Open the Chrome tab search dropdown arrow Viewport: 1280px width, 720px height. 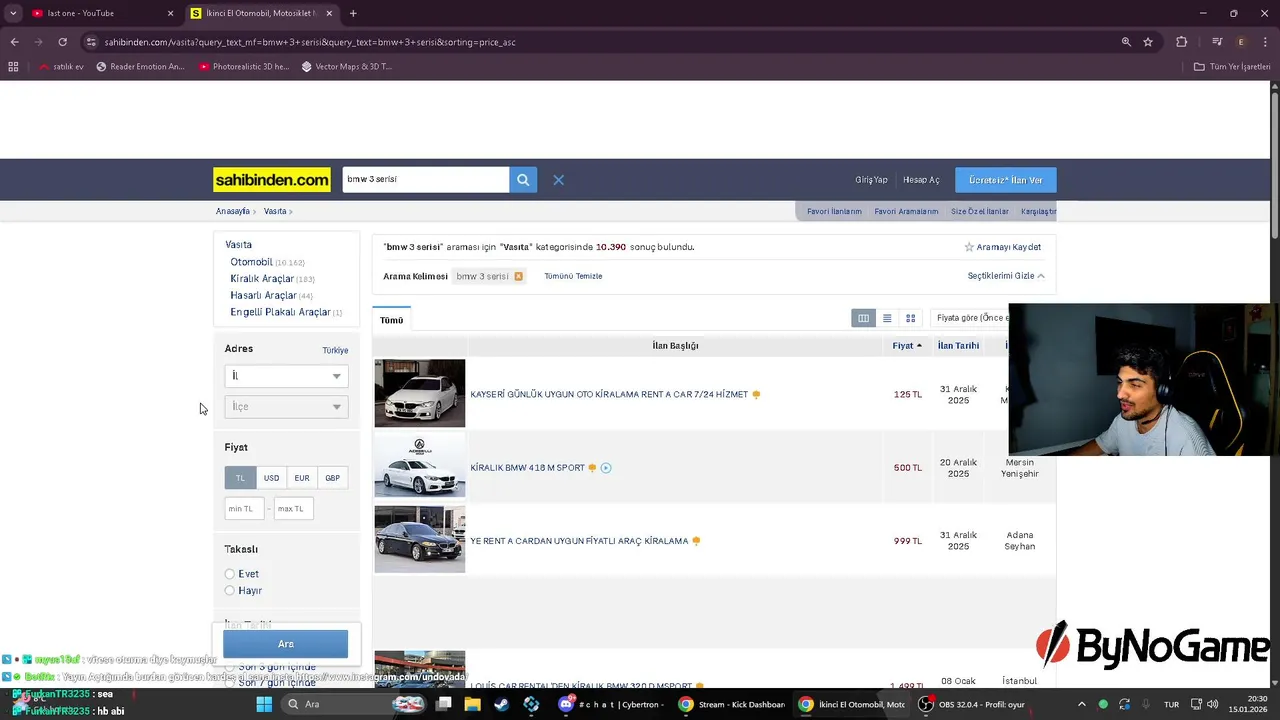click(x=13, y=13)
